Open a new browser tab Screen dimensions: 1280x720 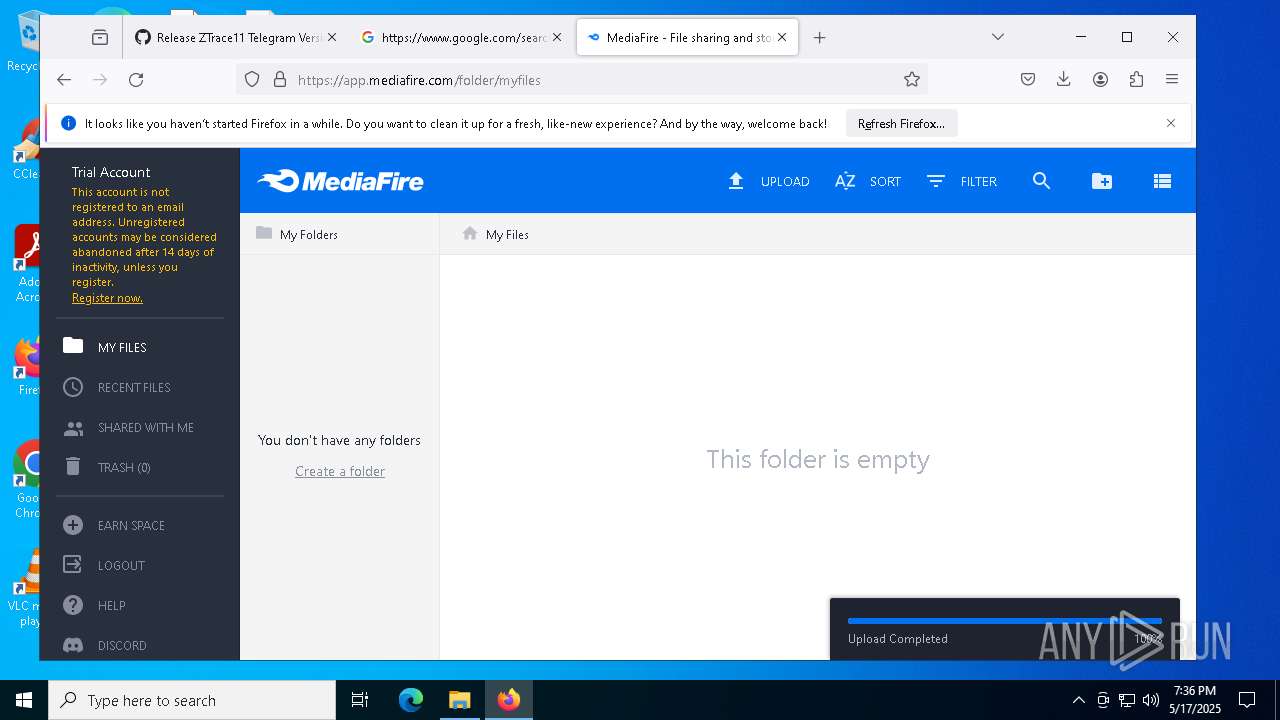[820, 38]
